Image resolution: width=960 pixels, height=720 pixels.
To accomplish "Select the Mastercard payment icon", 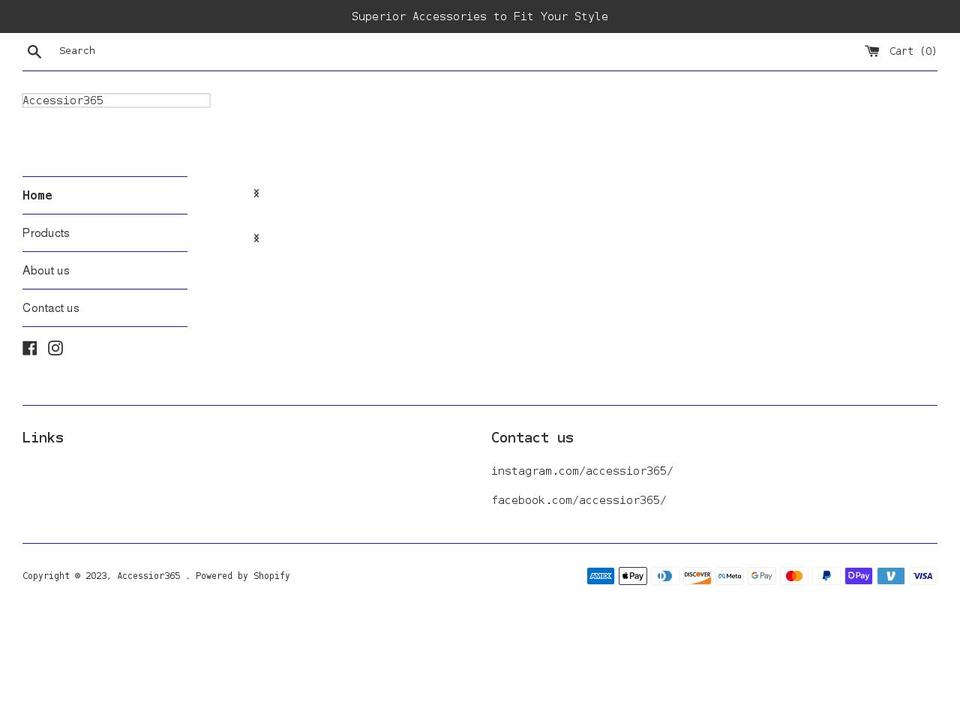I will (794, 575).
